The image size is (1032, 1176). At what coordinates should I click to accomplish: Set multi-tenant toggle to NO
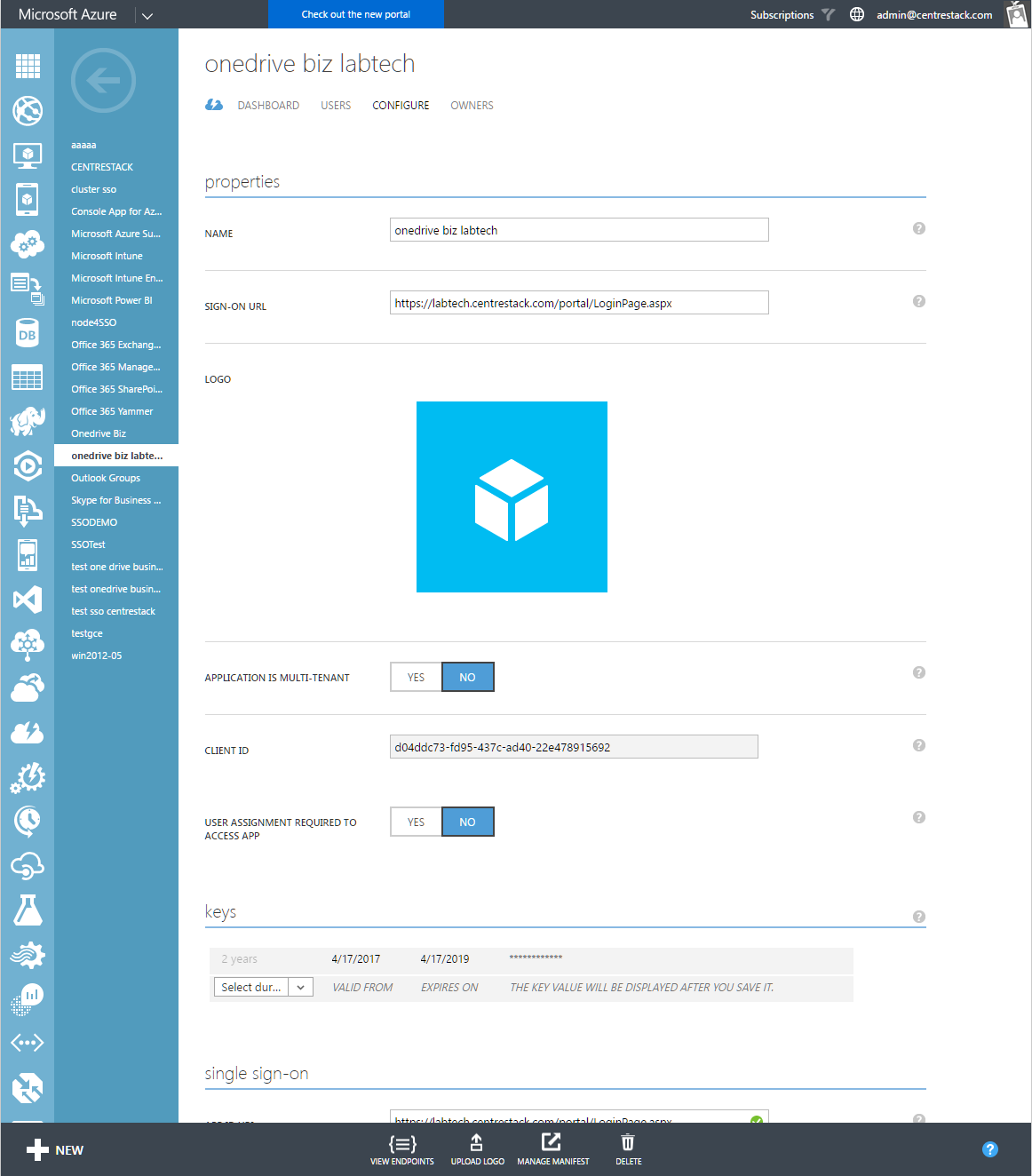pyautogui.click(x=467, y=677)
